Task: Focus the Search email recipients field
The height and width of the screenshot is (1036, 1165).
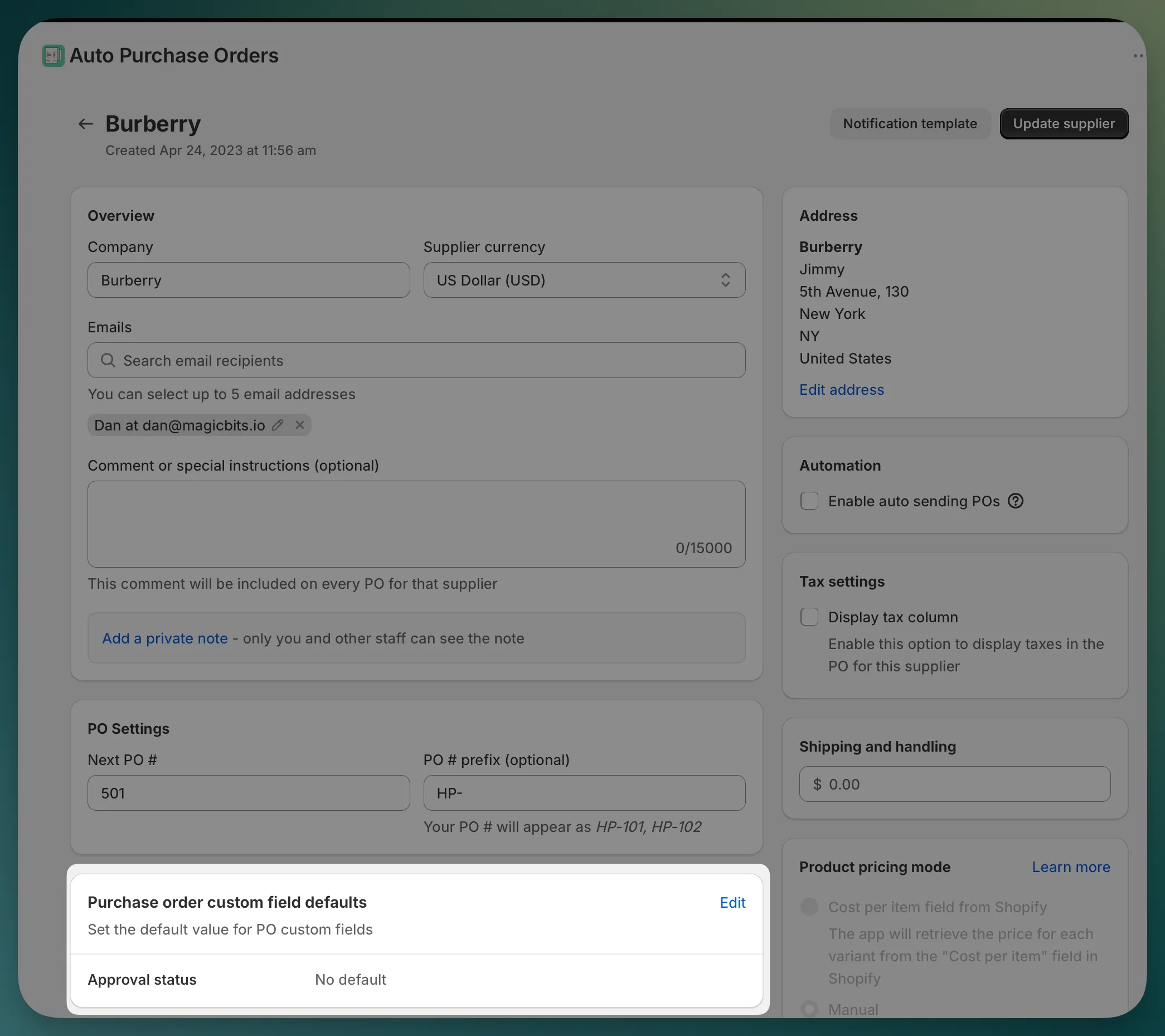Action: tap(416, 360)
